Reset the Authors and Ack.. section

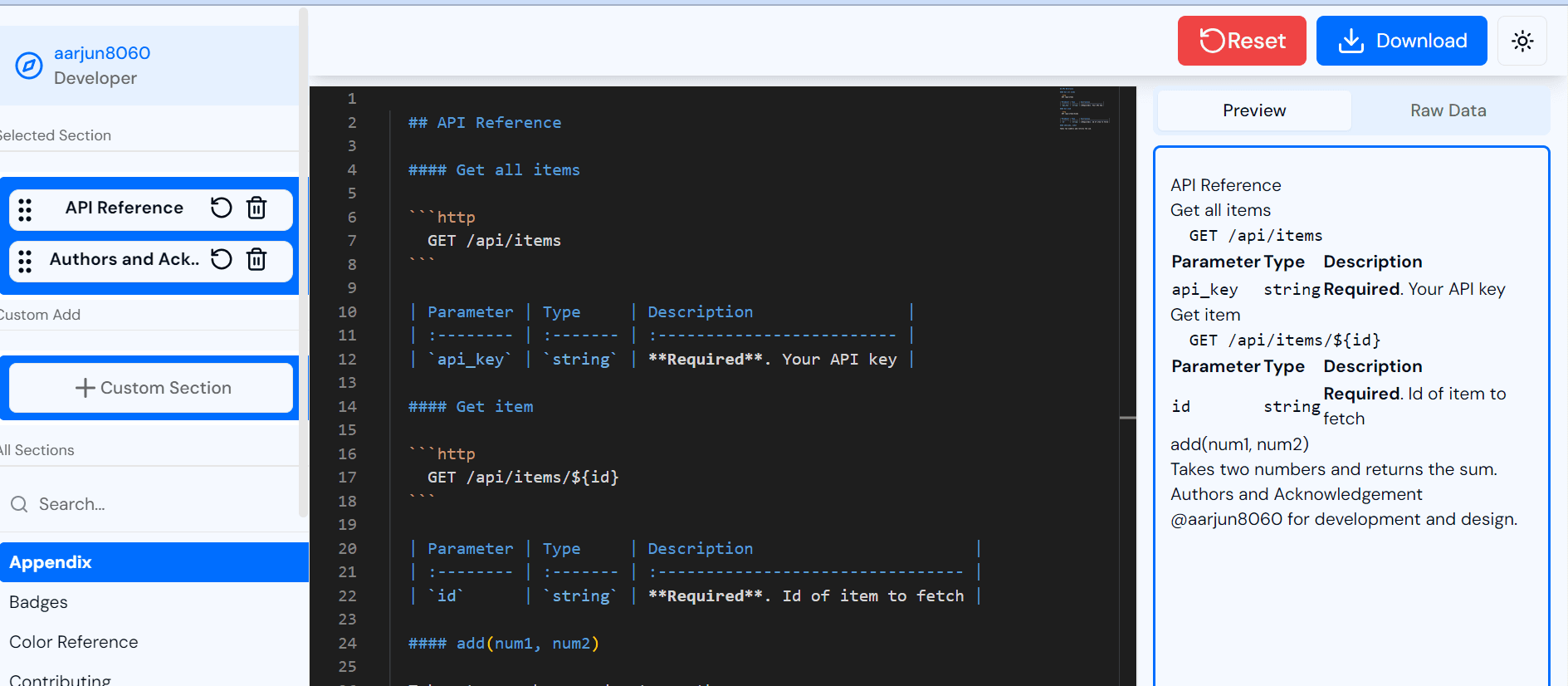pos(221,259)
